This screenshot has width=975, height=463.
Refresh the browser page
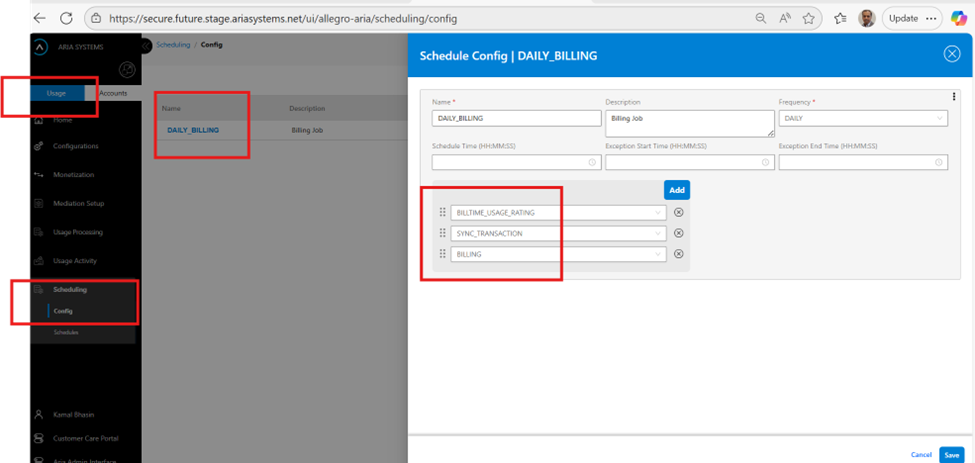(x=66, y=18)
